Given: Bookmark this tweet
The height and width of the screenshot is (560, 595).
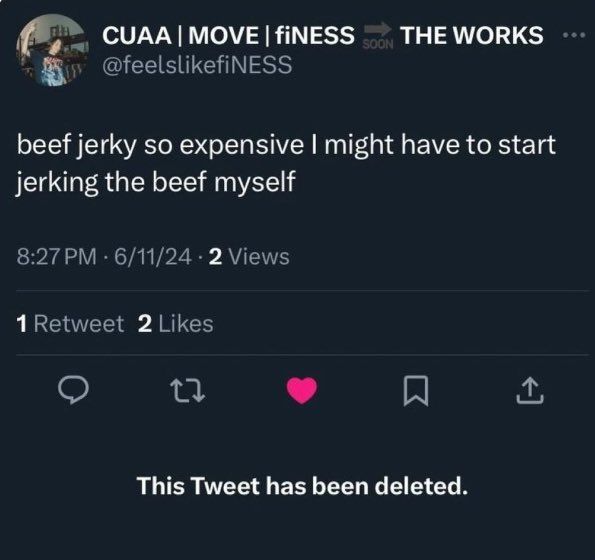Looking at the screenshot, I should click(416, 391).
